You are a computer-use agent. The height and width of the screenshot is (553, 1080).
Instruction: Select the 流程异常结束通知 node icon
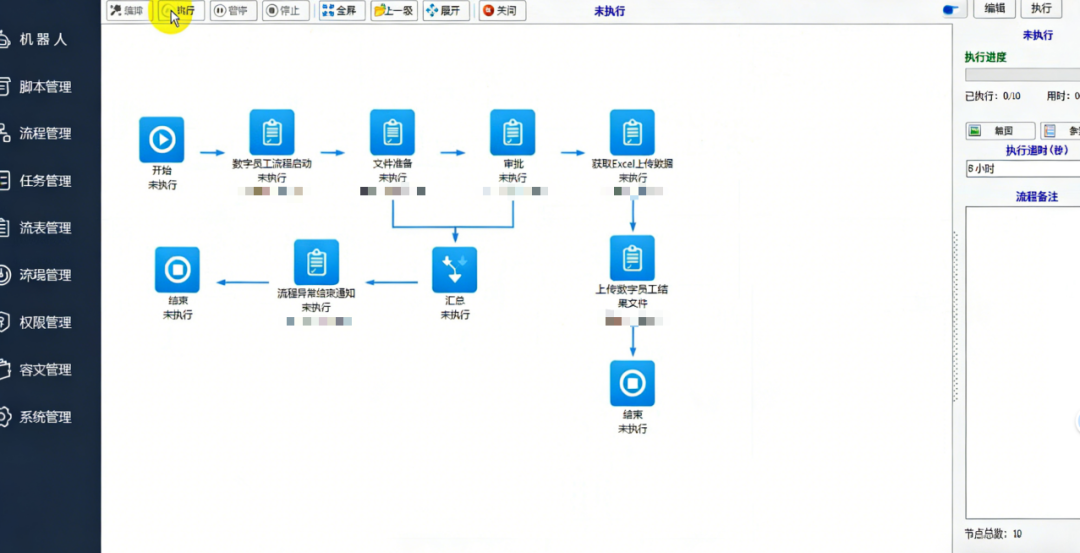point(316,262)
